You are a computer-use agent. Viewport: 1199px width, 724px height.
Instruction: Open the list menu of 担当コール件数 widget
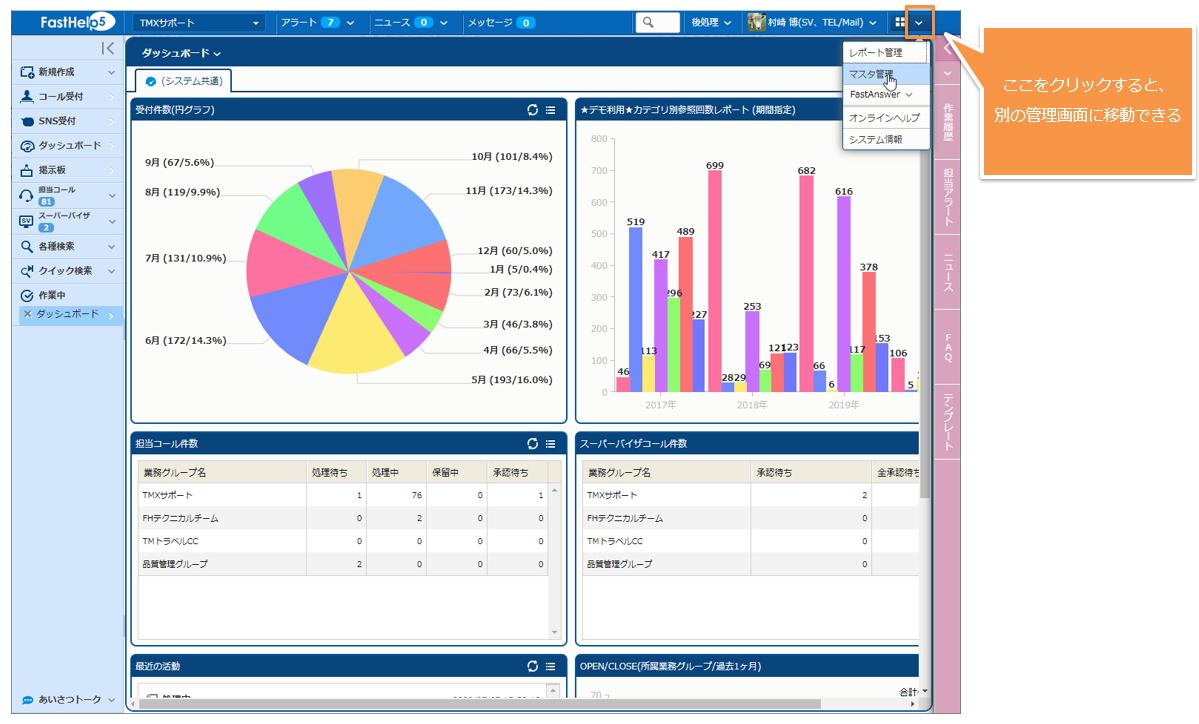tap(550, 444)
